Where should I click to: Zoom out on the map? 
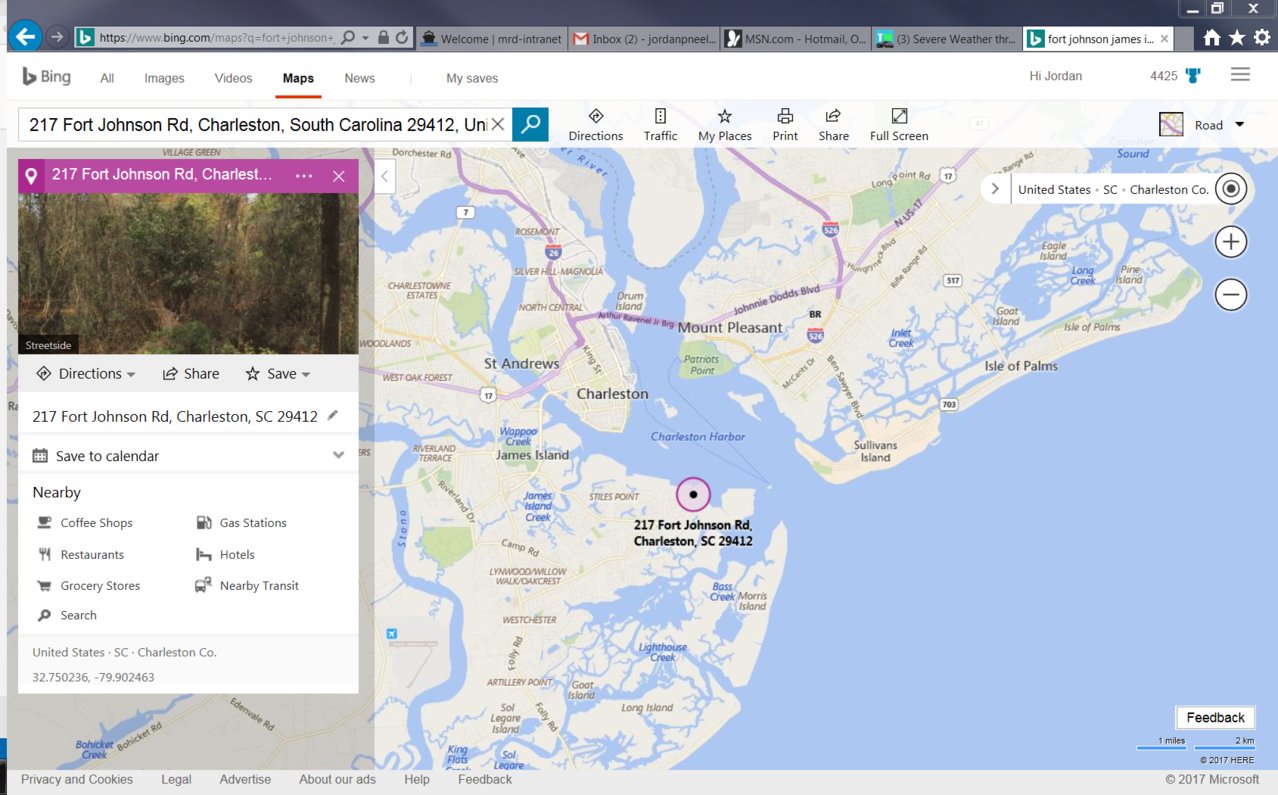pyautogui.click(x=1231, y=295)
